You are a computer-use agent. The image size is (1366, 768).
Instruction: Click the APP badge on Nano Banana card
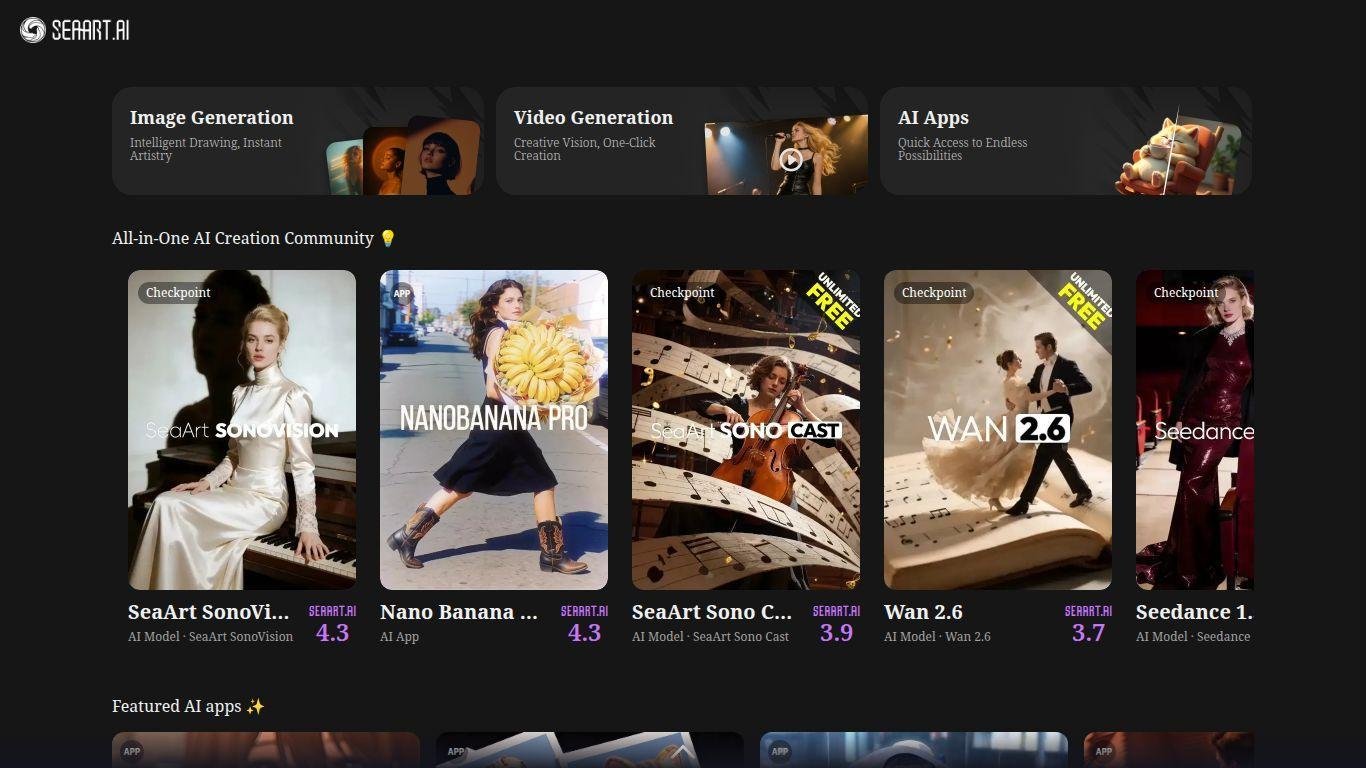point(402,294)
